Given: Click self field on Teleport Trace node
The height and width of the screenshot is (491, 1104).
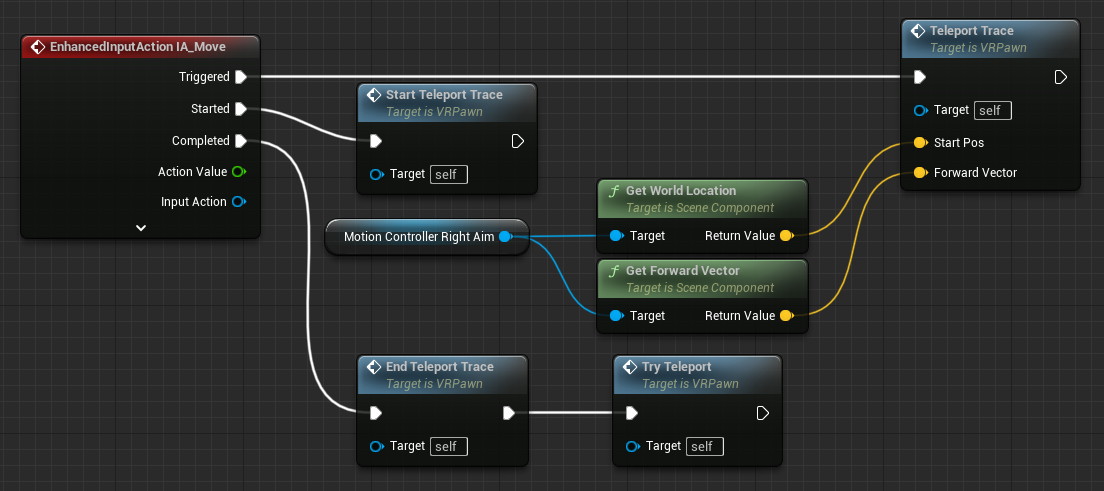Looking at the screenshot, I should [x=993, y=111].
